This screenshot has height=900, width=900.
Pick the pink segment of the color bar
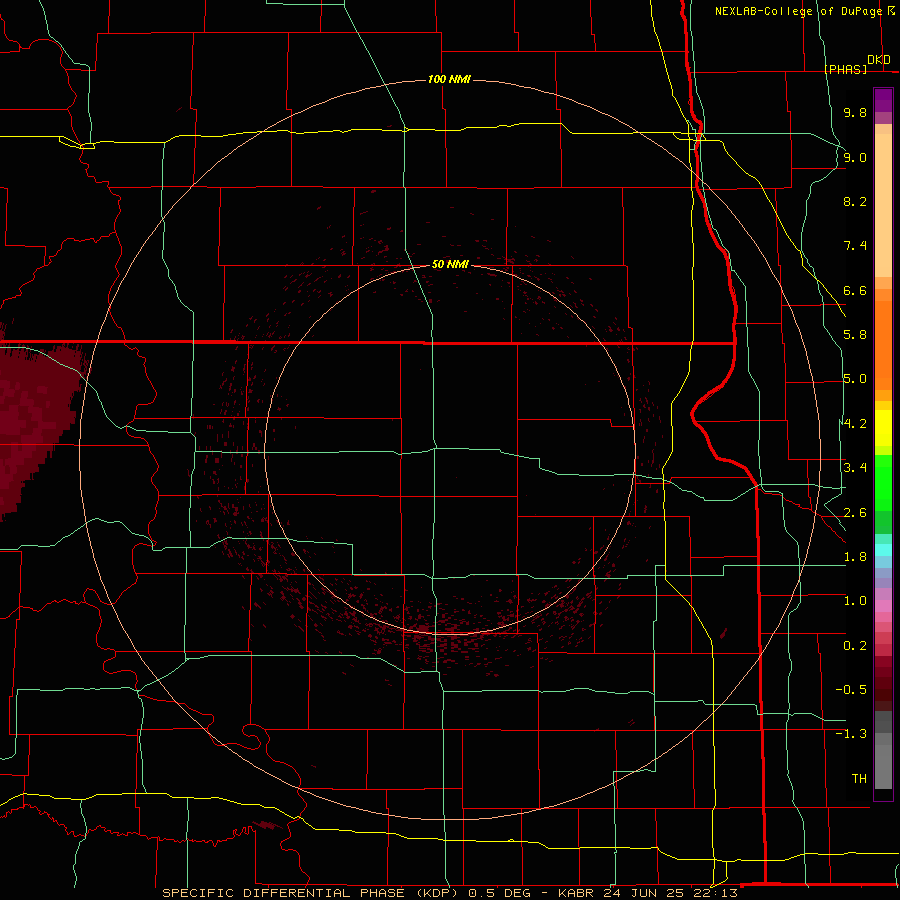(883, 606)
